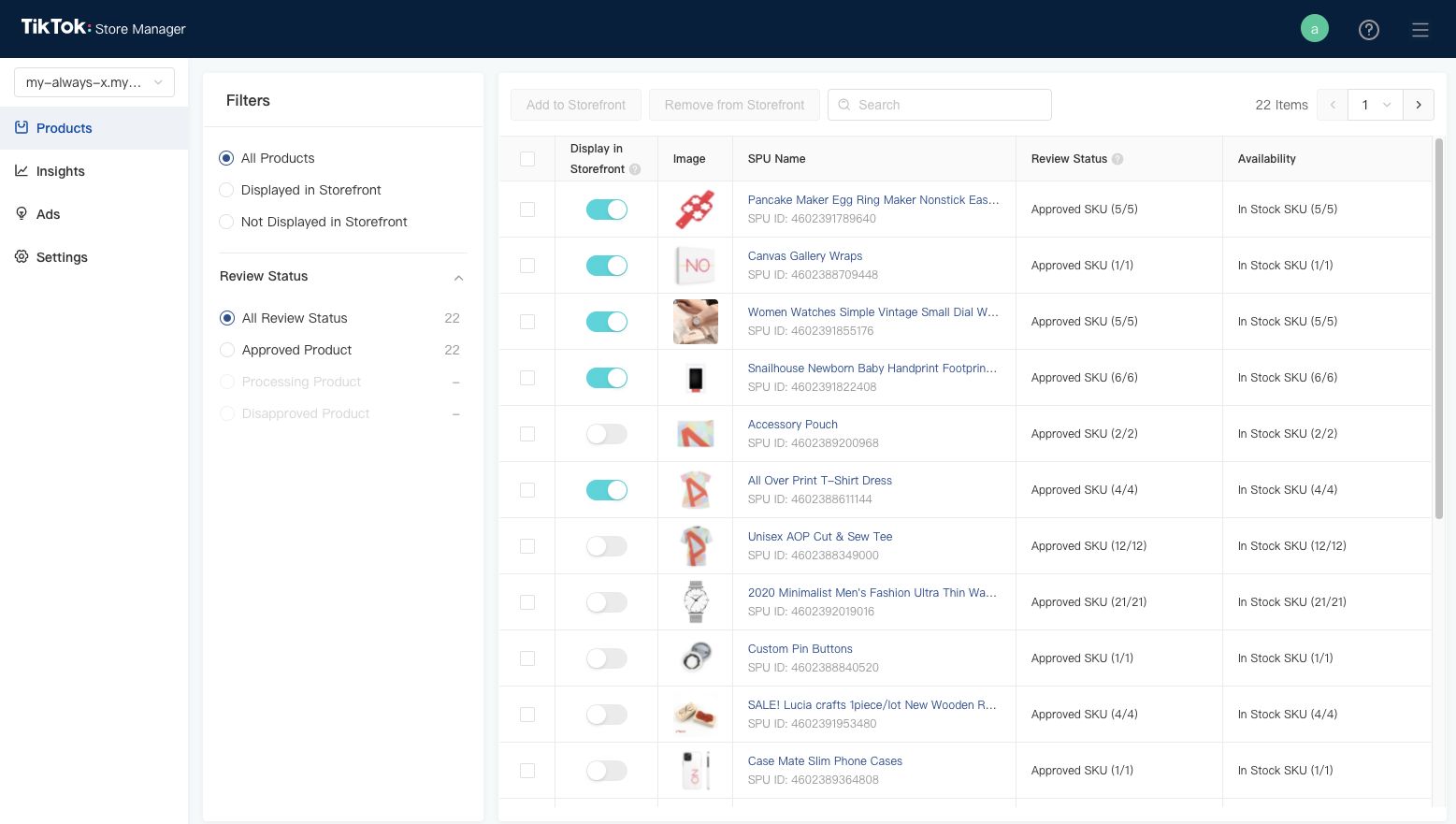Open Case Mate Slim Phone Cases link
1456x824 pixels.
[x=825, y=760]
